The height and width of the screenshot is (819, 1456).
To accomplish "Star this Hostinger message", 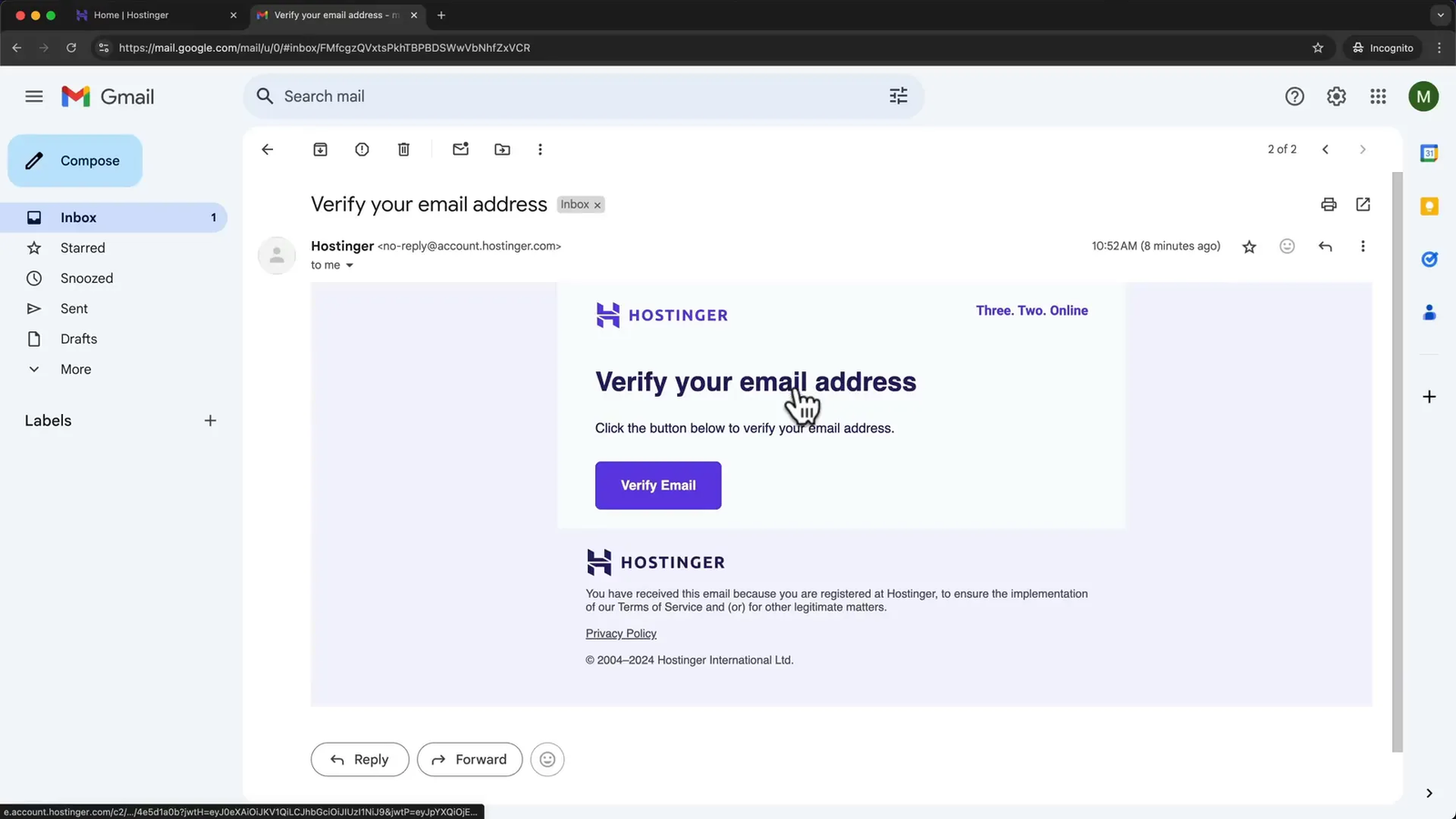I will pos(1249,247).
